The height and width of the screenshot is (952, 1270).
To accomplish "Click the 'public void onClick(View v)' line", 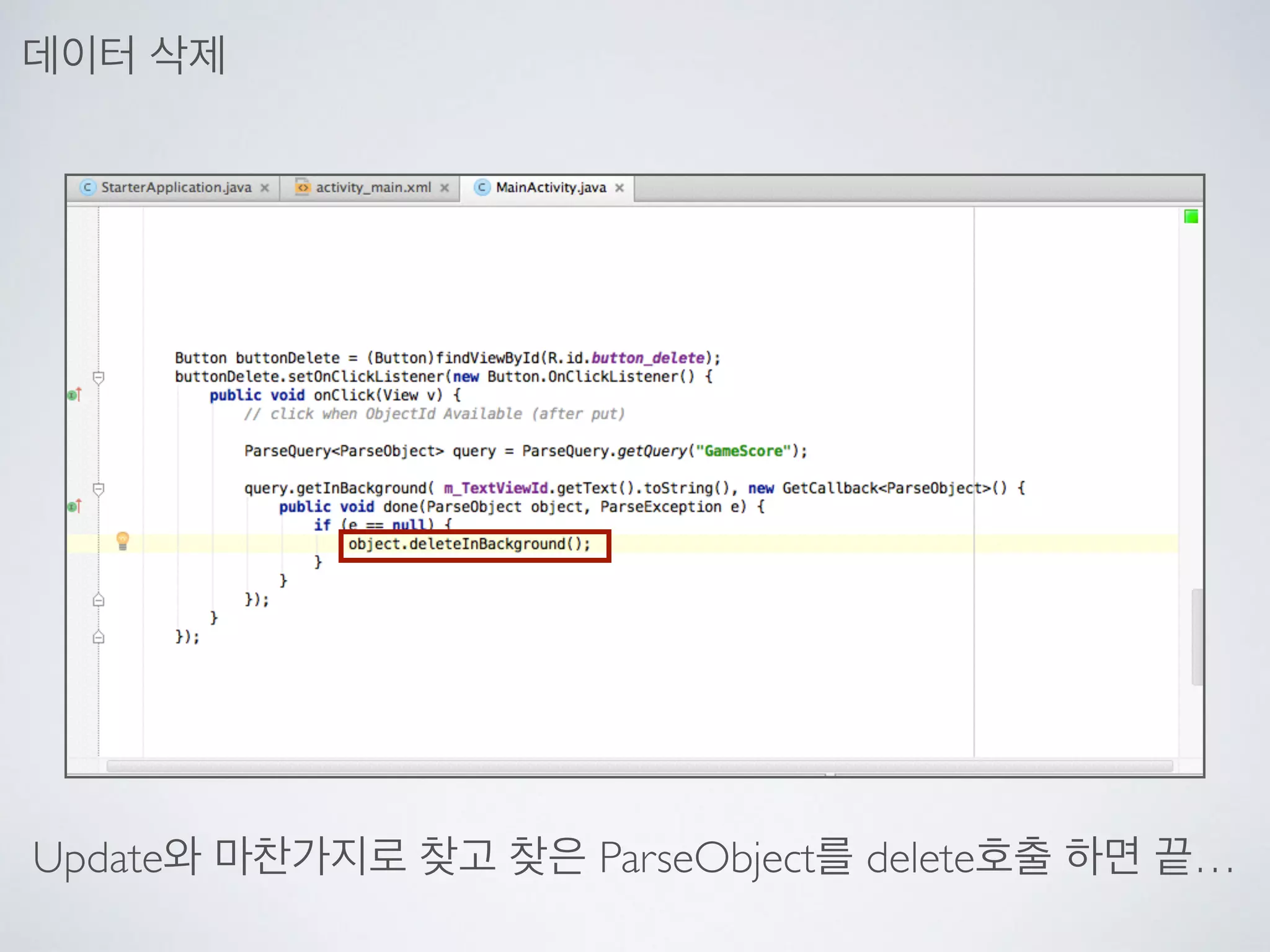I will click(335, 395).
